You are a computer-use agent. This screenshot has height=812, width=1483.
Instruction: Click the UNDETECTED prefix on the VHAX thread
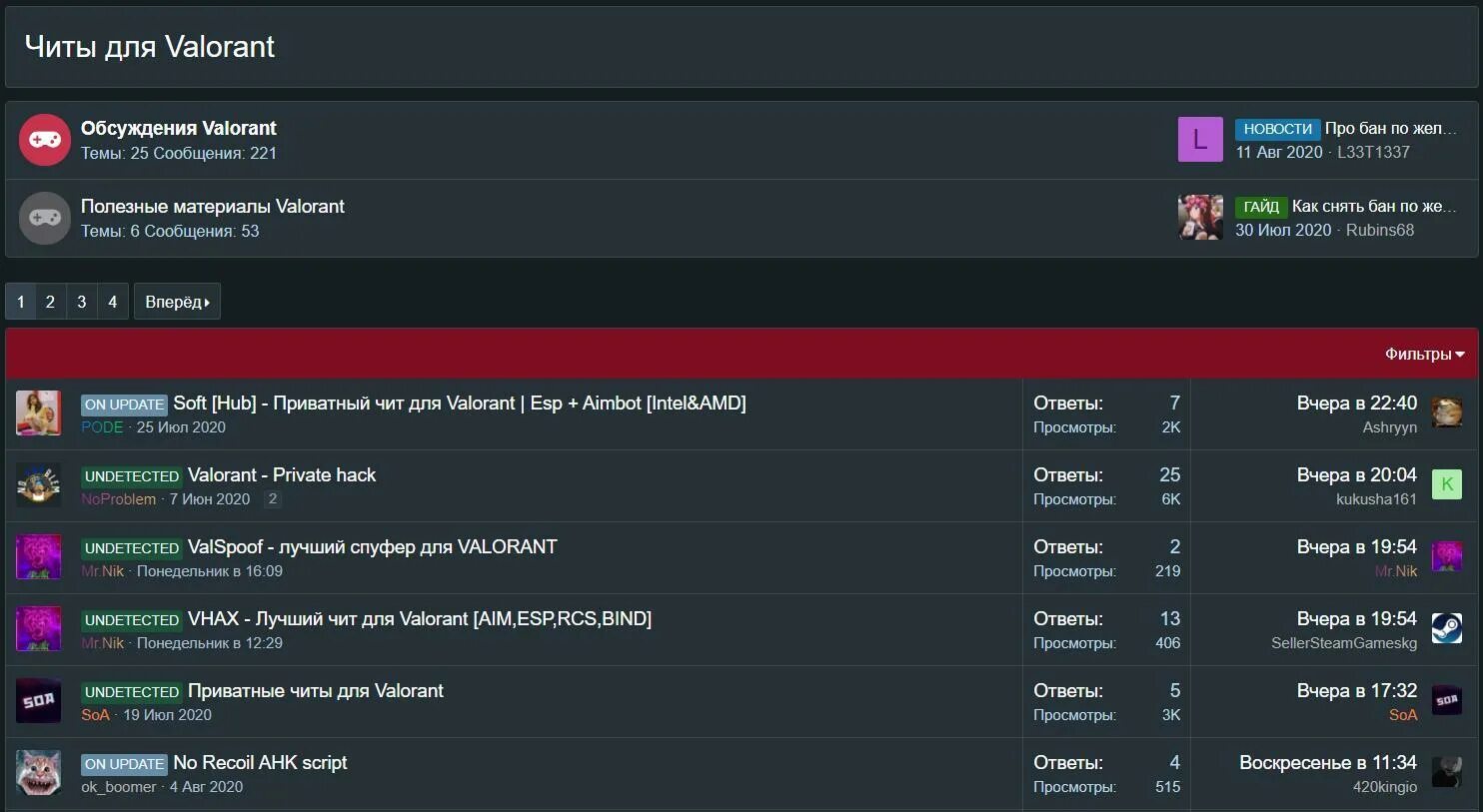click(132, 620)
